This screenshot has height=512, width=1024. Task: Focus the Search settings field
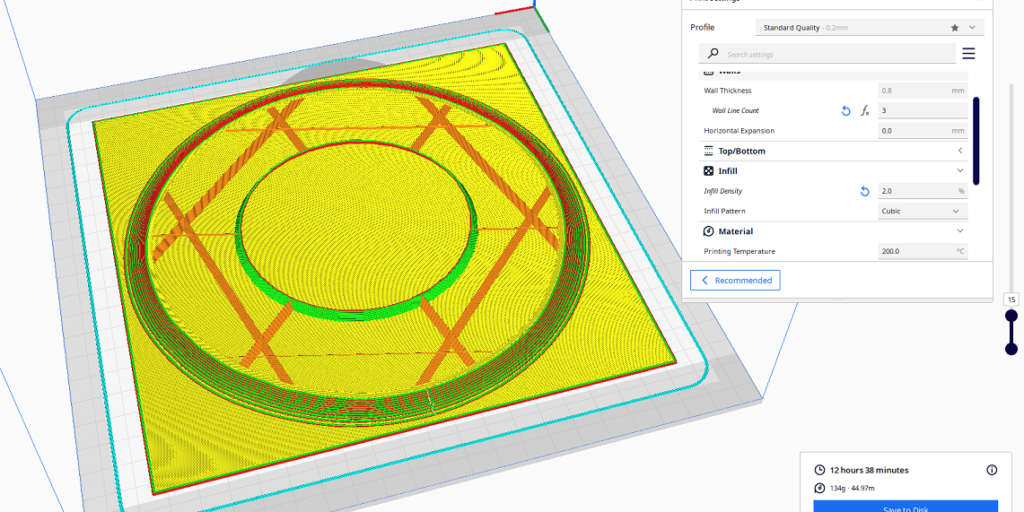835,54
